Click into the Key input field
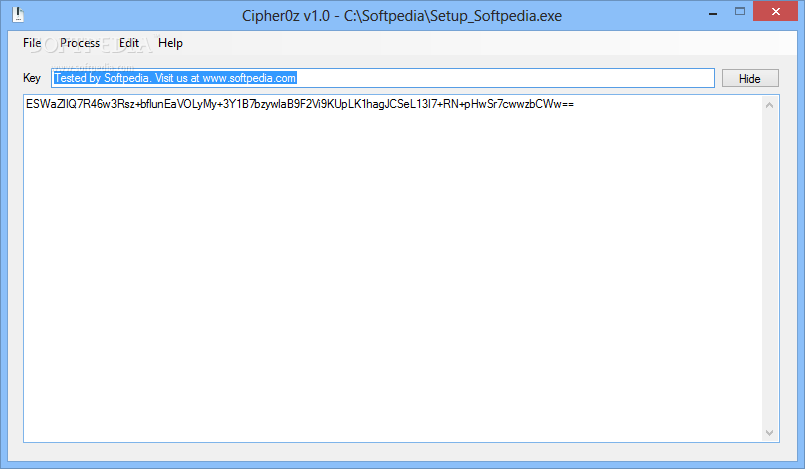805x469 pixels. click(383, 78)
